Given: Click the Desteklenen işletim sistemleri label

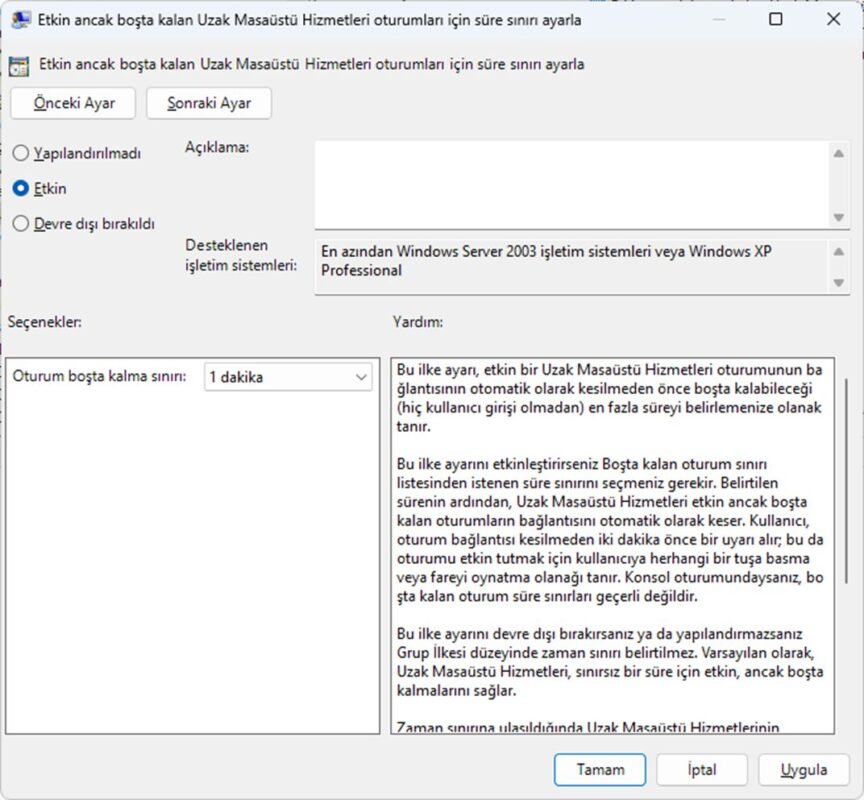Looking at the screenshot, I should tap(241, 255).
